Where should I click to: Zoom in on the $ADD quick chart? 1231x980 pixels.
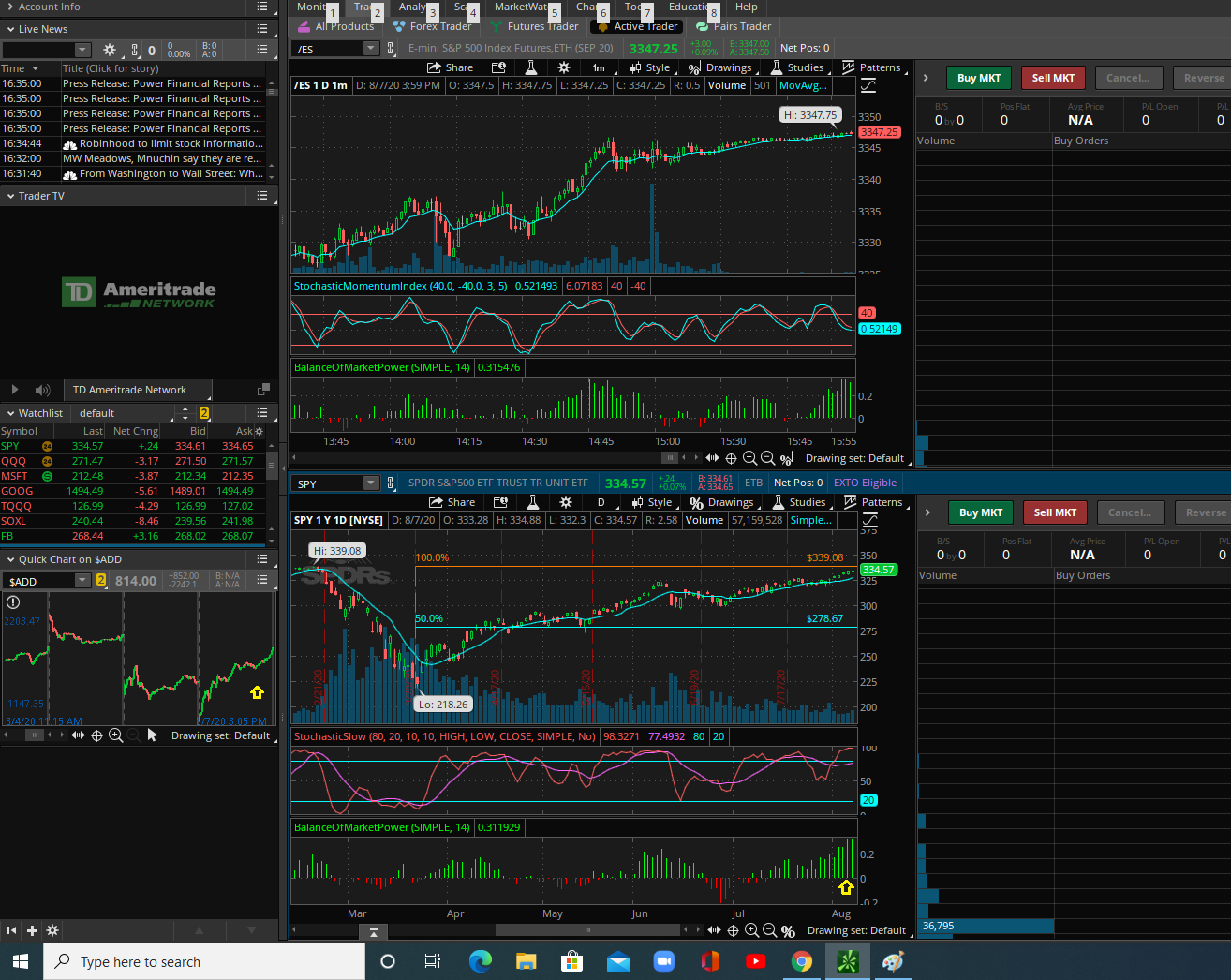115,735
